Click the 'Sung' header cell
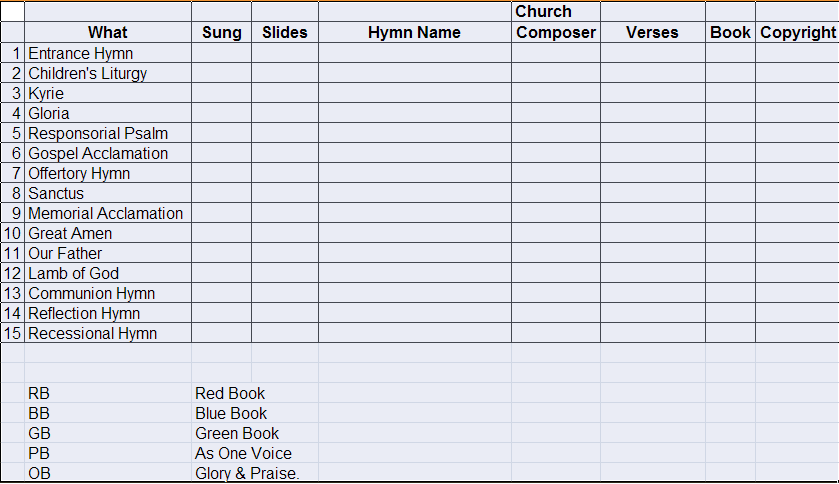Image resolution: width=839 pixels, height=484 pixels. 222,32
